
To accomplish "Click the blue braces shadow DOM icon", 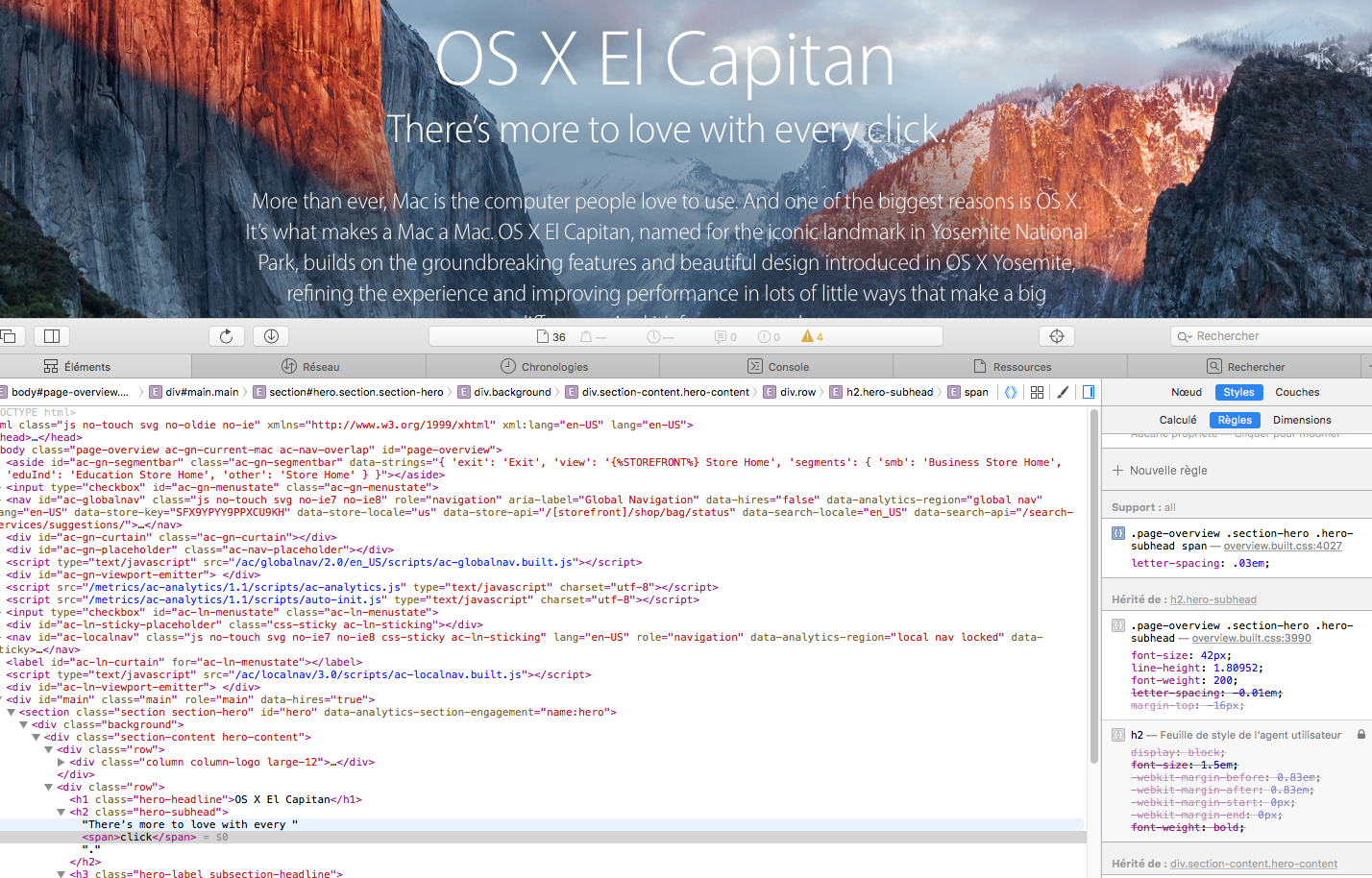I will (1011, 392).
